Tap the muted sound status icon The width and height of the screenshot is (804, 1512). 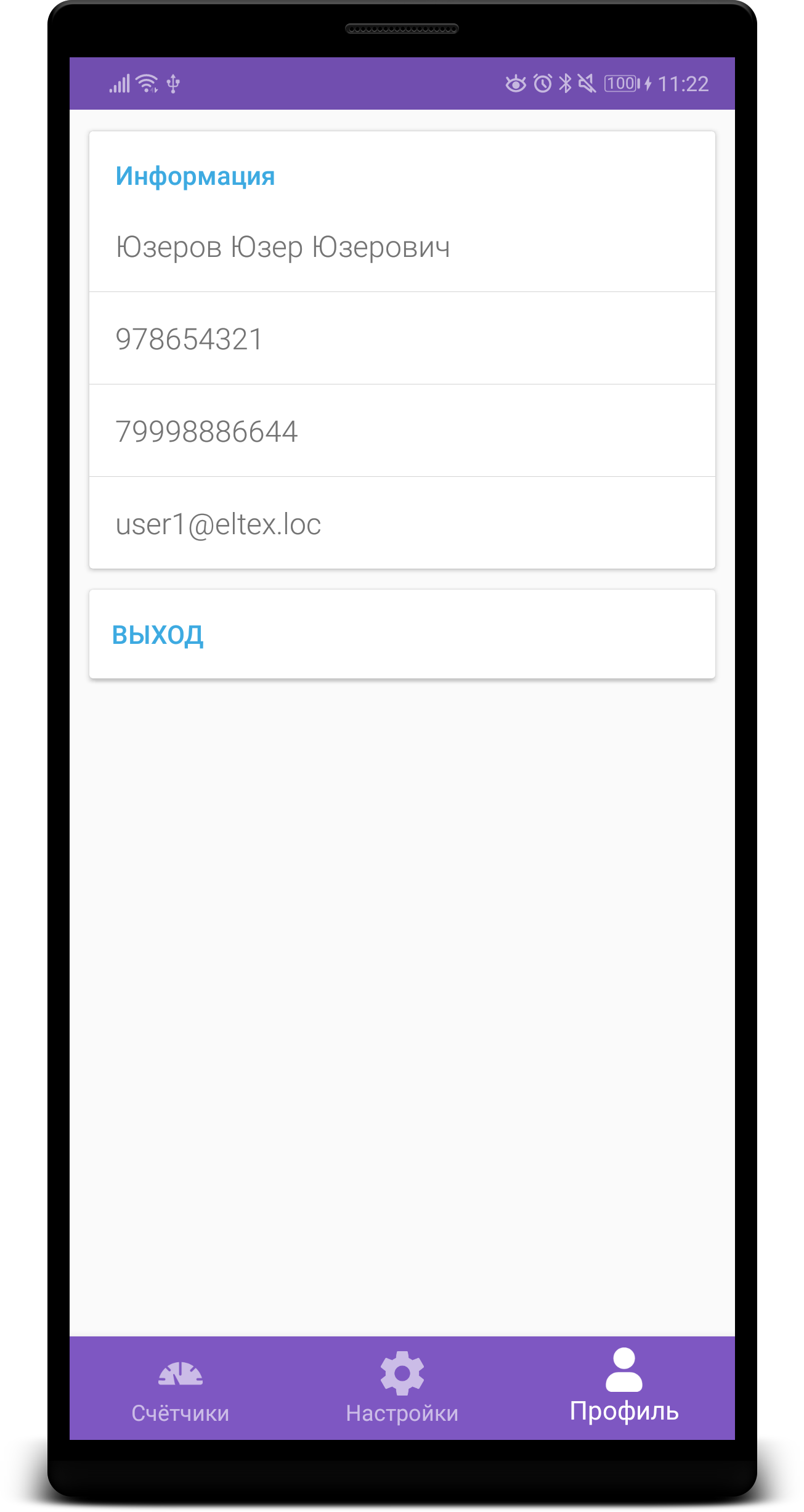tap(587, 83)
